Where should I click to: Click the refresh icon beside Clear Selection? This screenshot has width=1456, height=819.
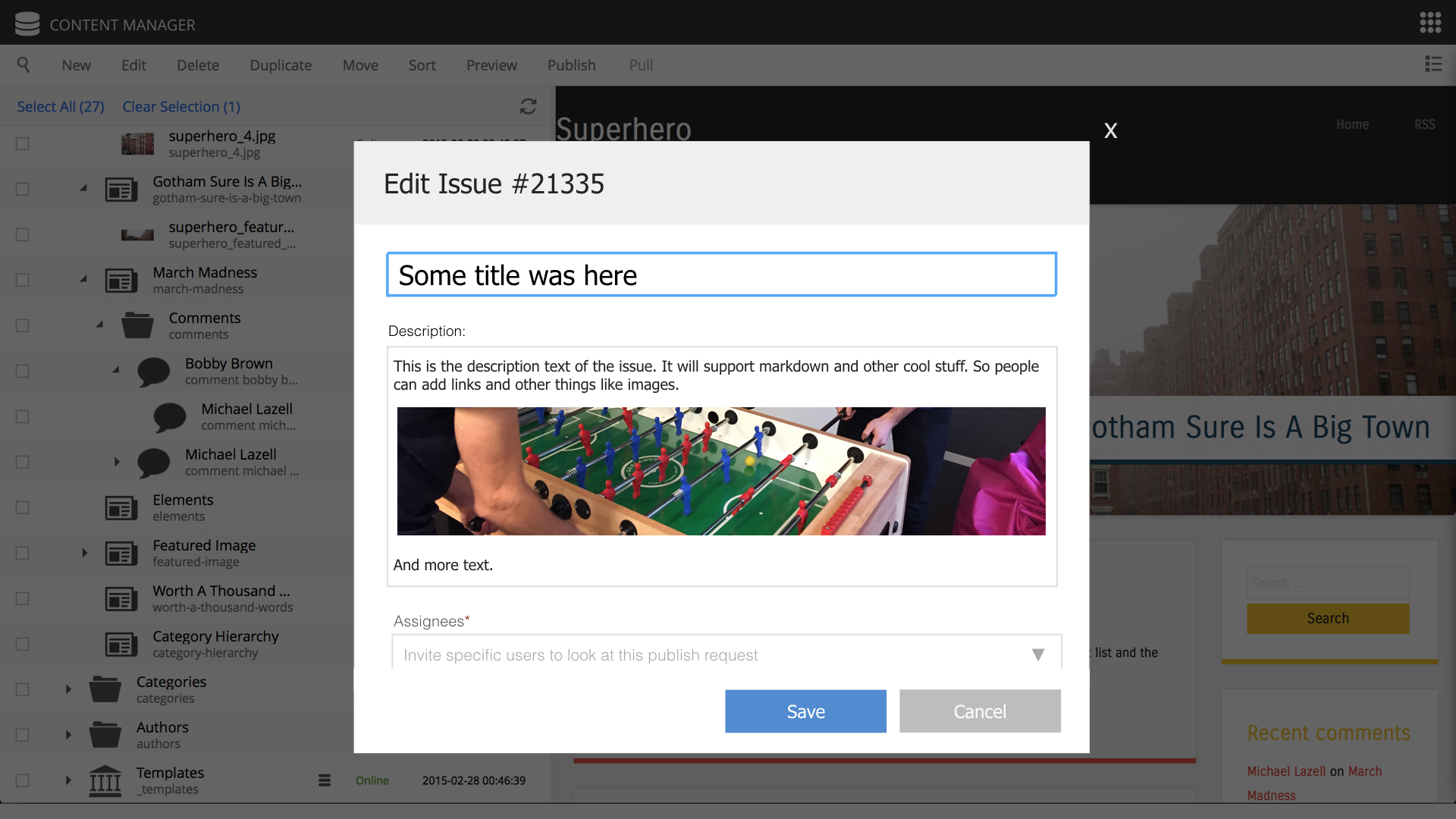pyautogui.click(x=528, y=106)
